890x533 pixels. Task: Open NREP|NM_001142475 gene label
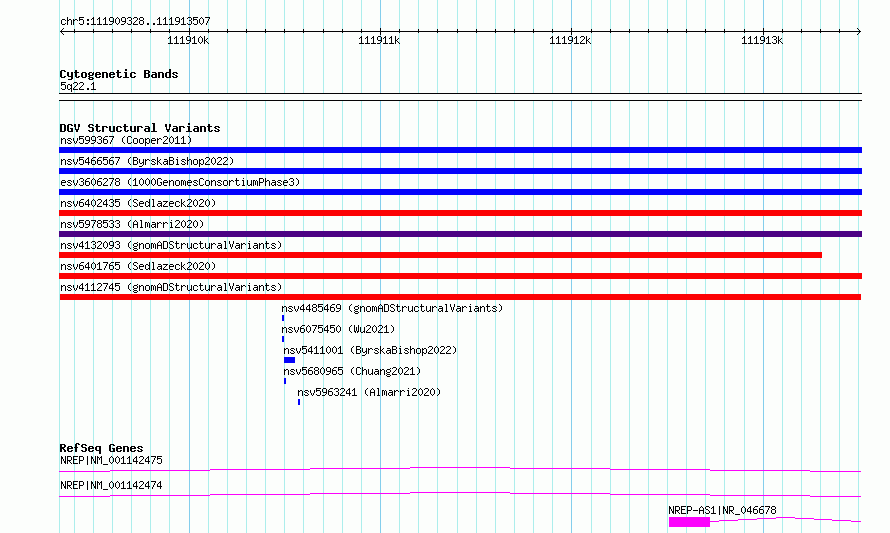point(111,460)
